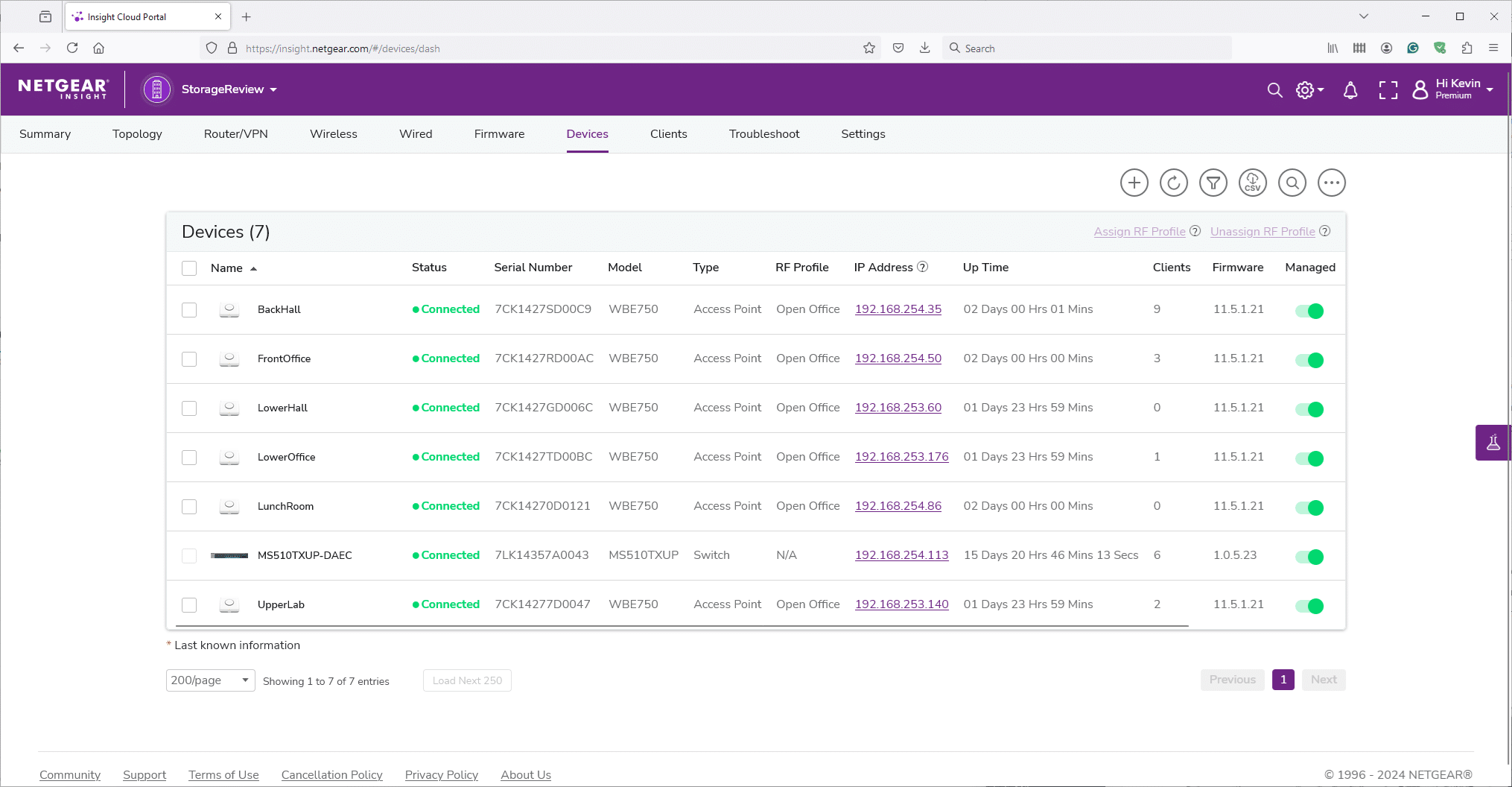
Task: Sort devices by Name column
Action: 233,268
